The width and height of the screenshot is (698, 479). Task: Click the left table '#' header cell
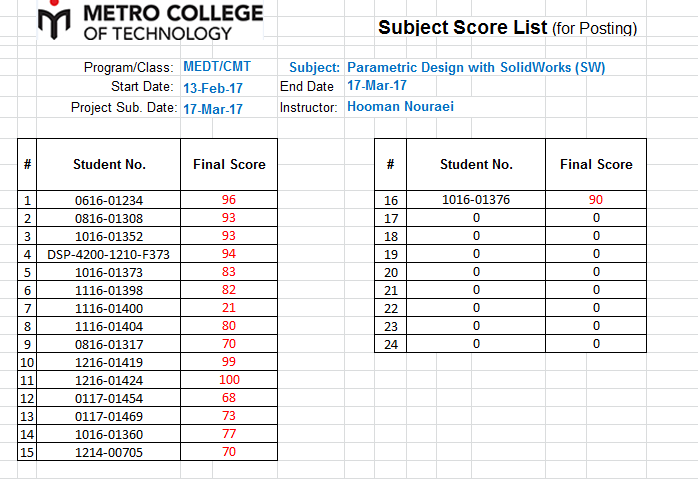[27, 164]
